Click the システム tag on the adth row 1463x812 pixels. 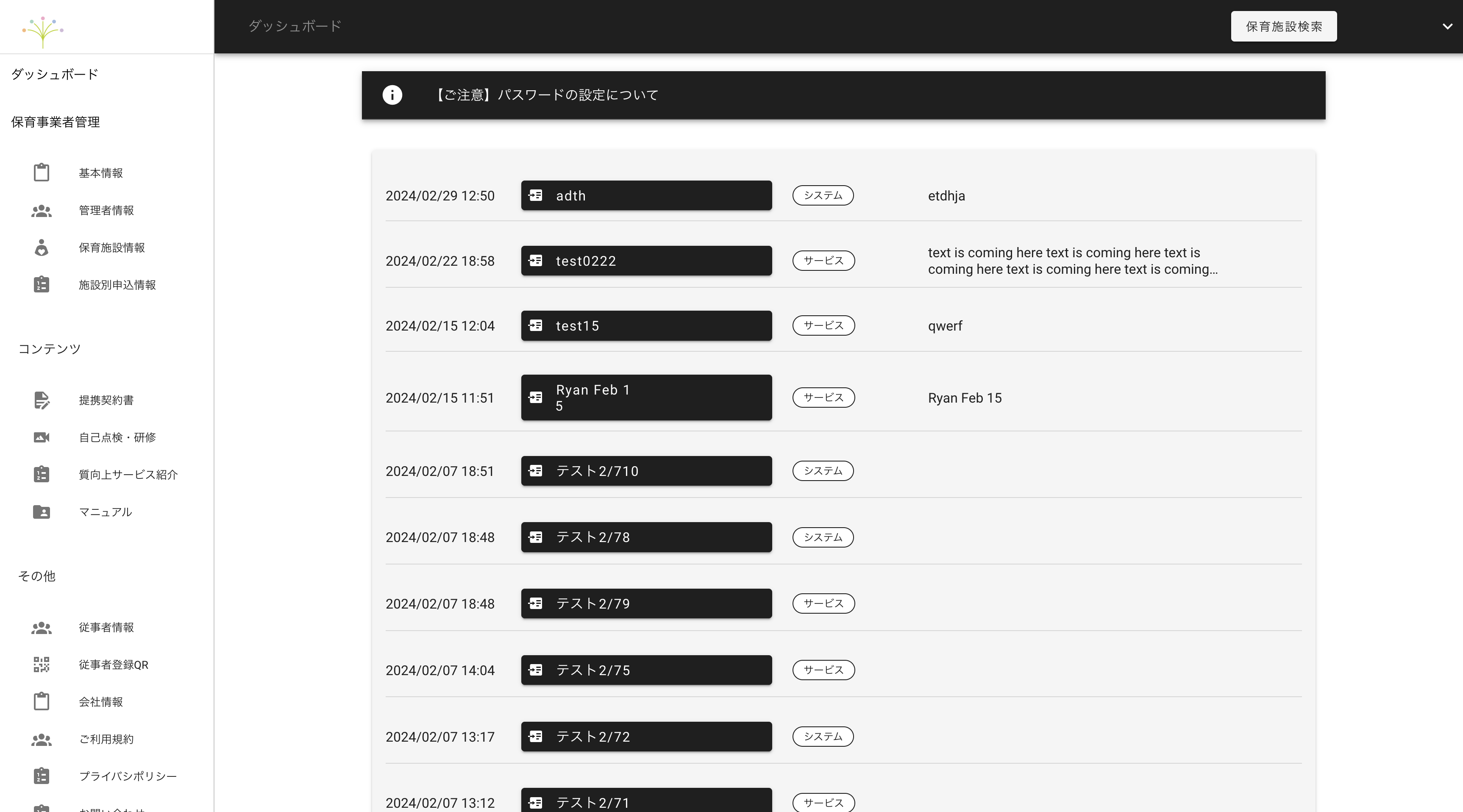point(823,195)
